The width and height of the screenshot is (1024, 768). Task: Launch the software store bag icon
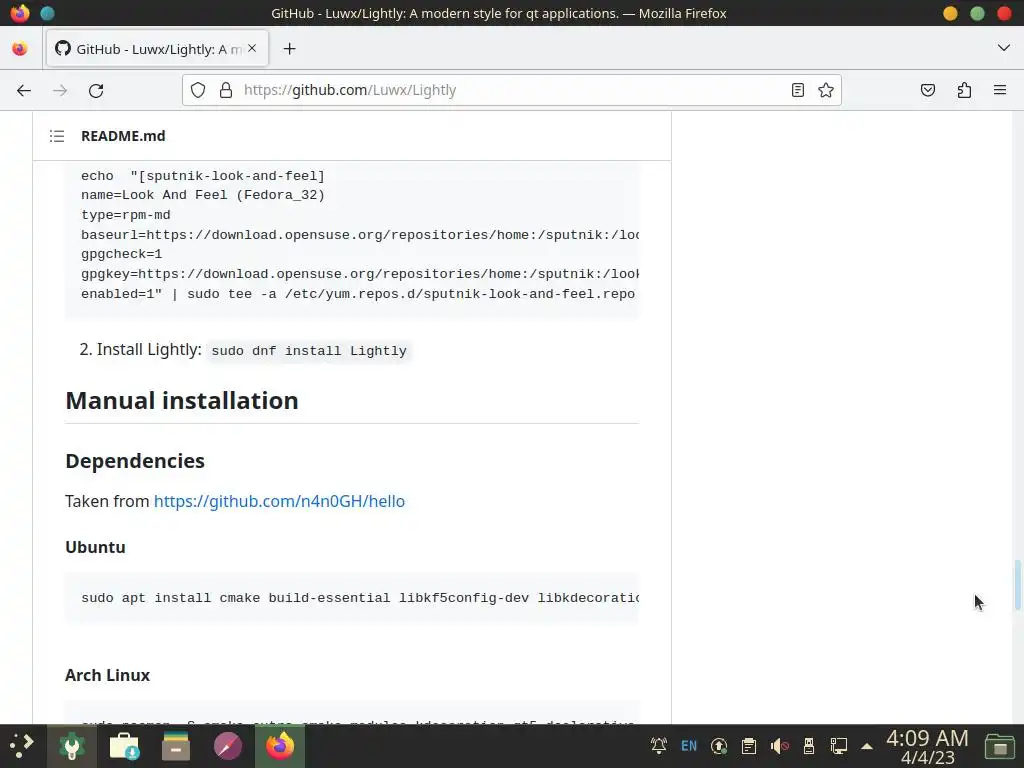124,746
